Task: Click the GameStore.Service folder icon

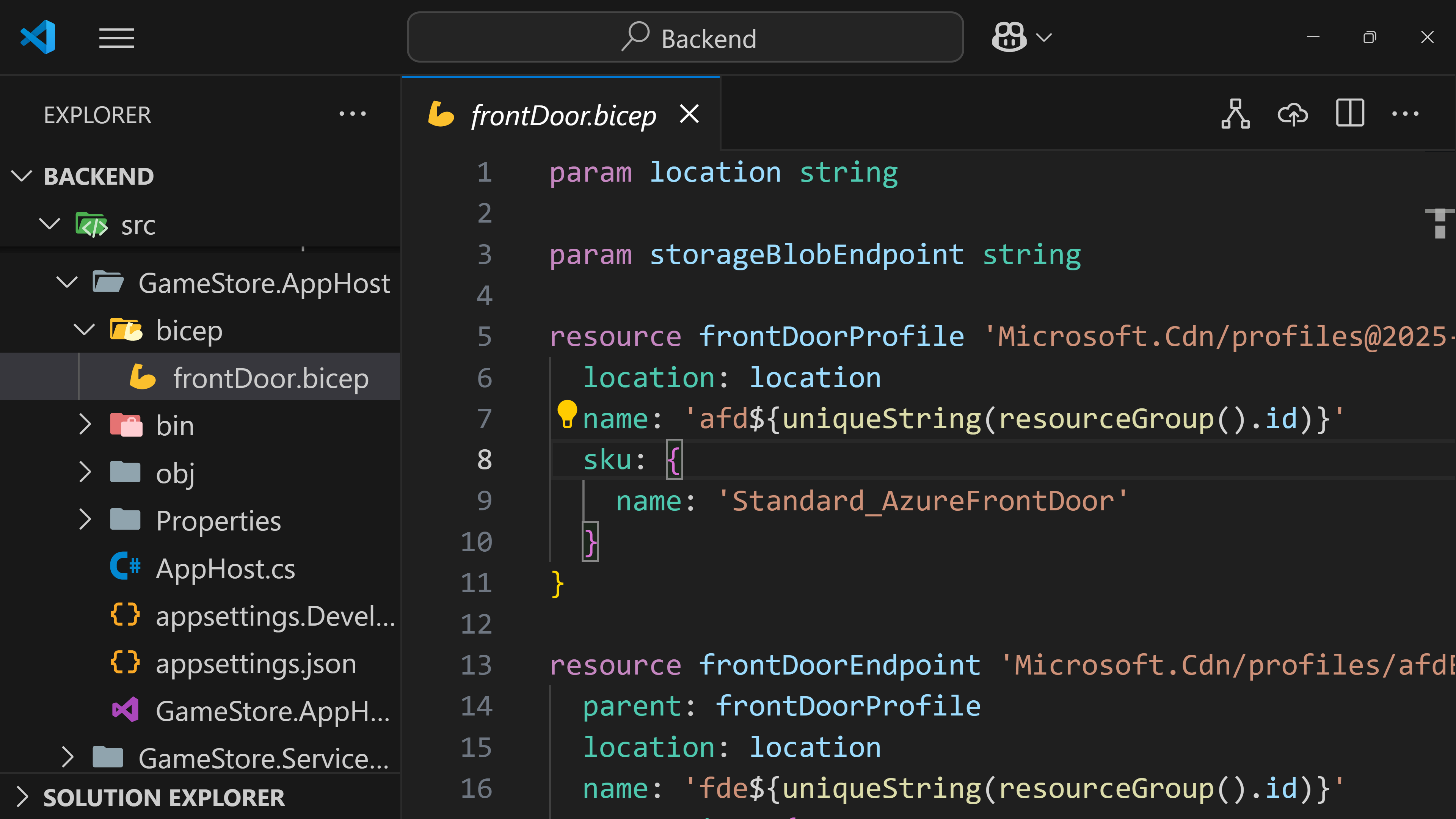Action: pos(108,757)
